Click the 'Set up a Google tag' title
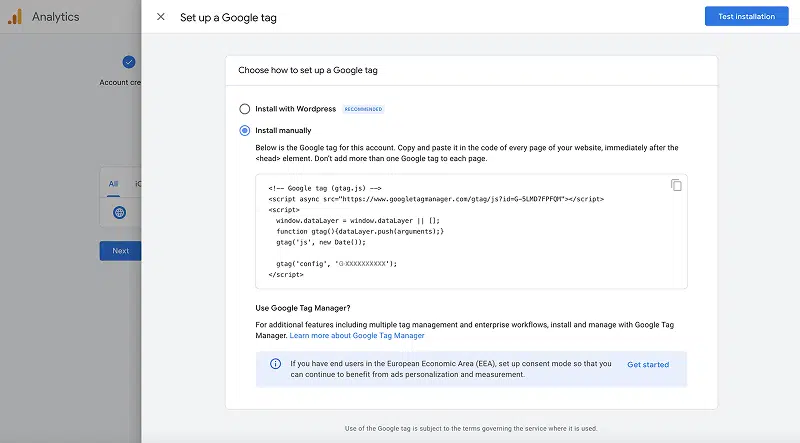The height and width of the screenshot is (443, 800). (228, 17)
